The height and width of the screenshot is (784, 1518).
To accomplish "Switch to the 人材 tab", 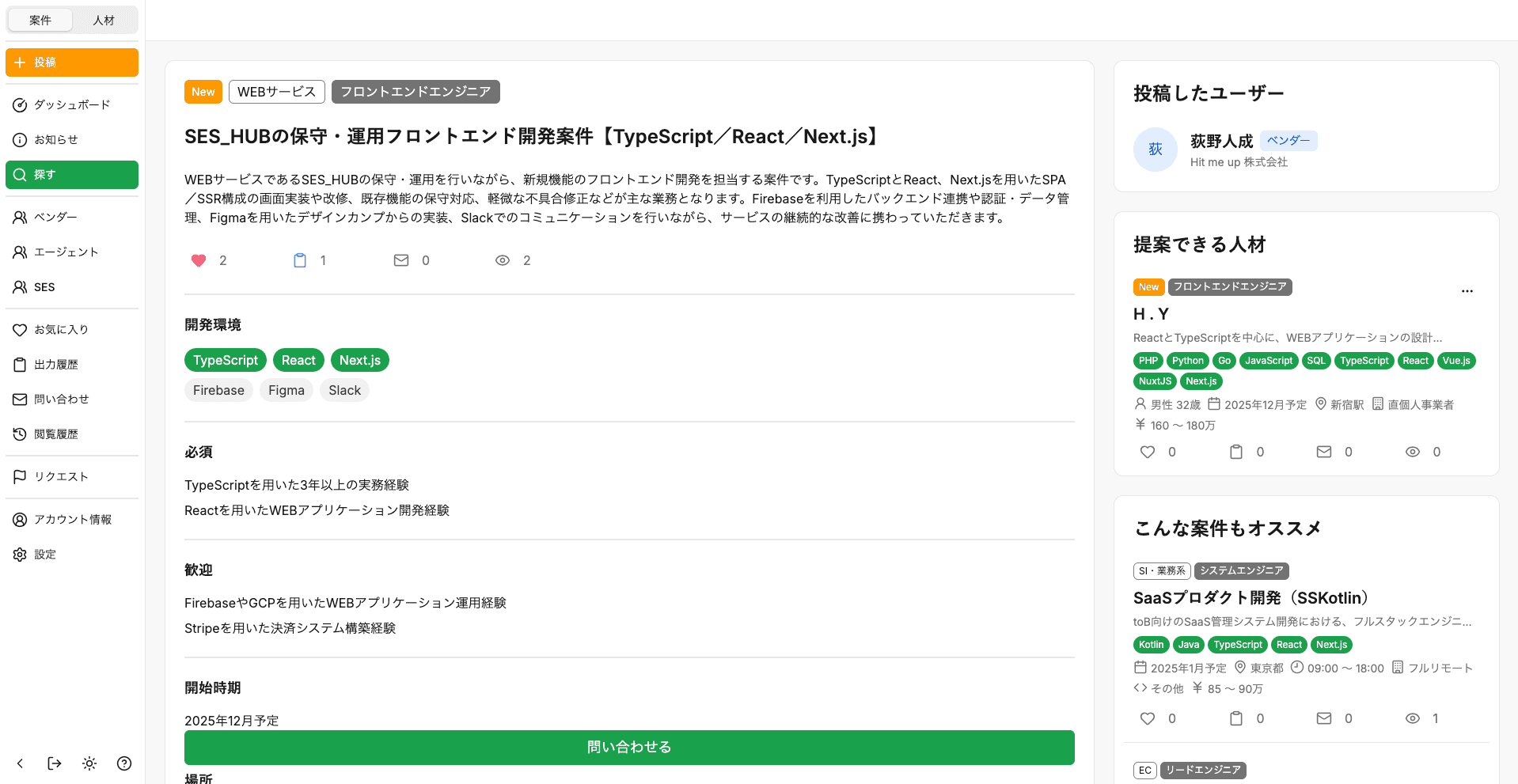I will pos(104,20).
